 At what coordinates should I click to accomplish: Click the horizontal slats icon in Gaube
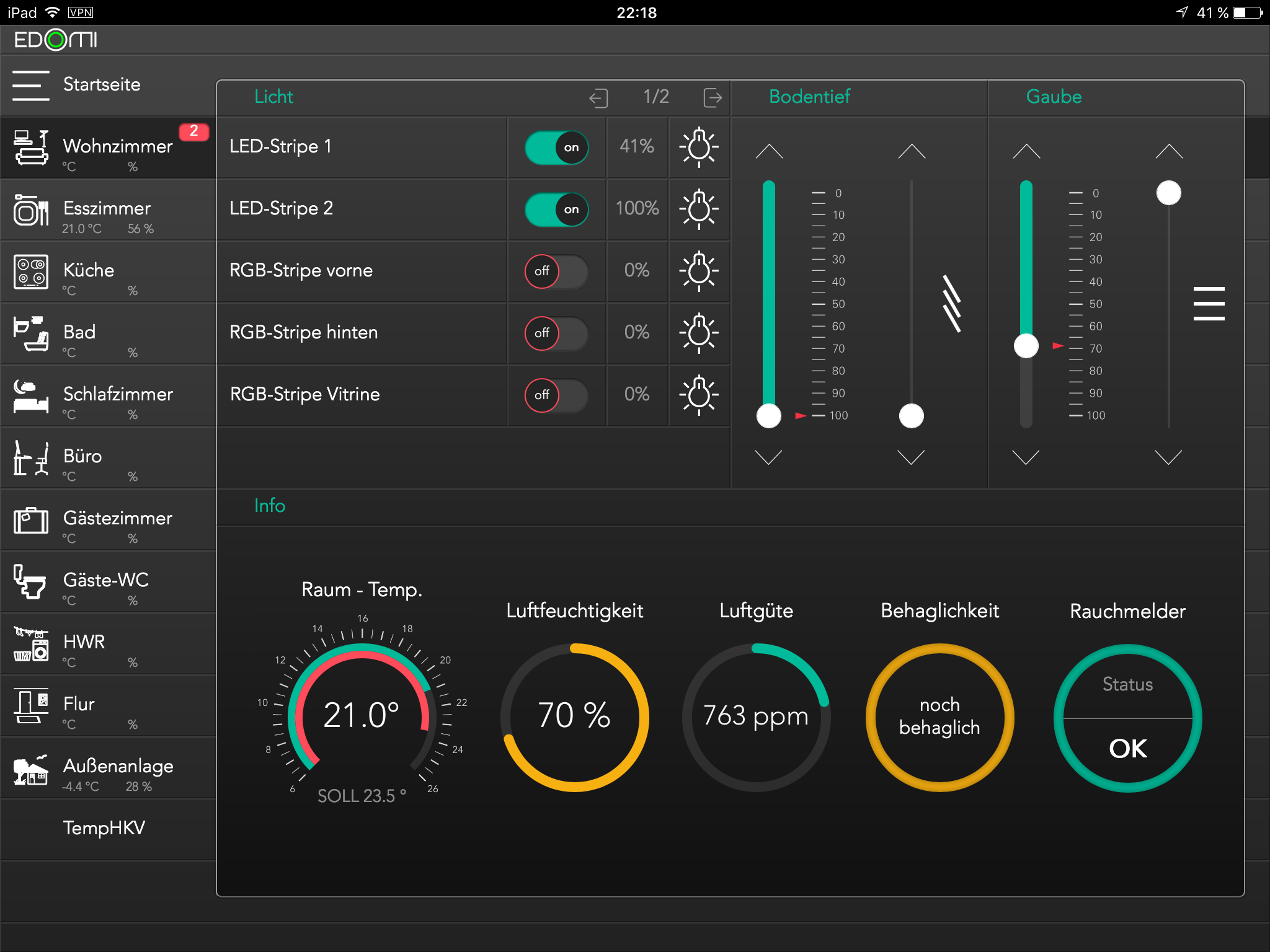pos(1209,303)
